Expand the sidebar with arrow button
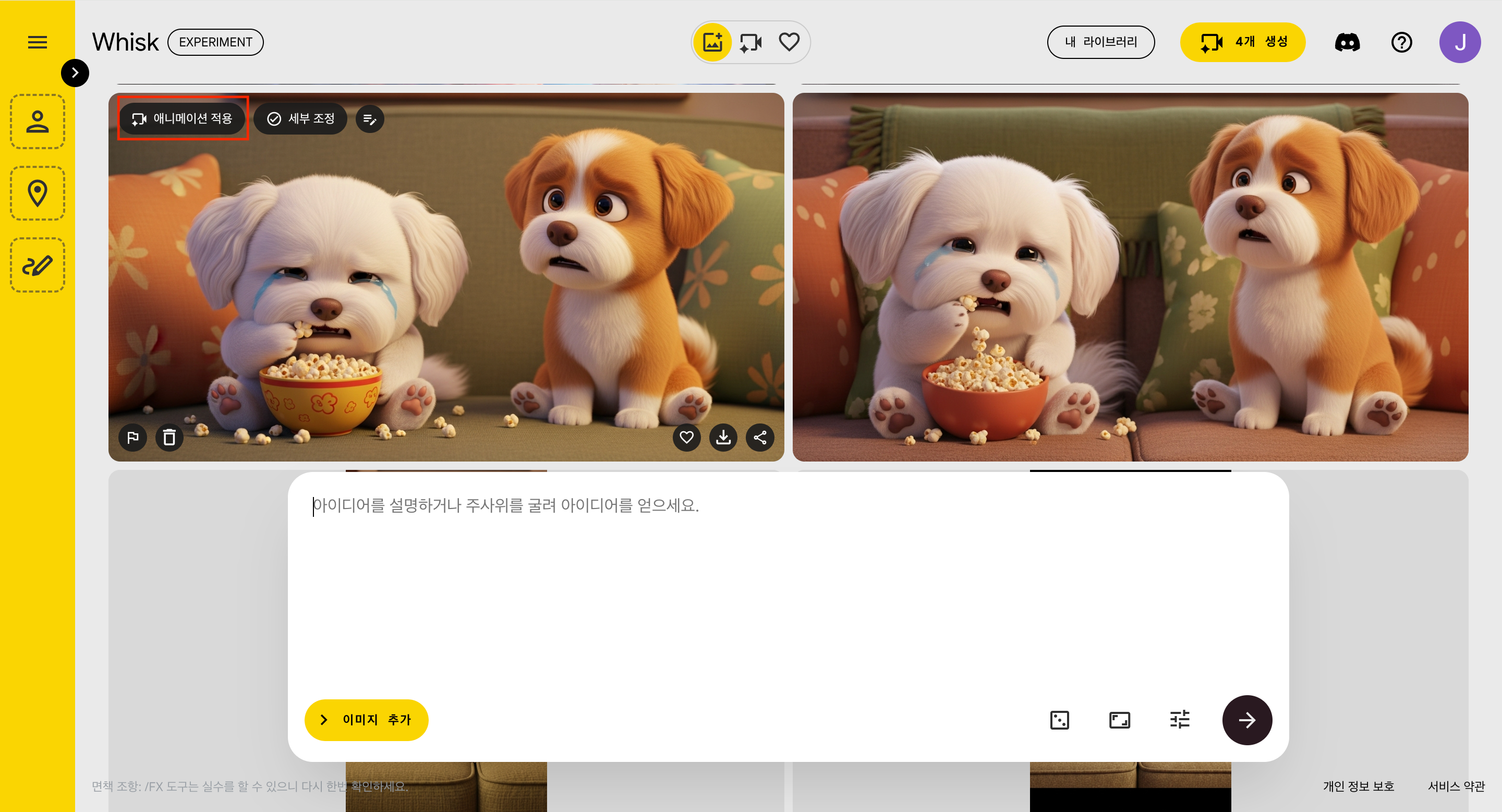The height and width of the screenshot is (812, 1502). [x=75, y=73]
